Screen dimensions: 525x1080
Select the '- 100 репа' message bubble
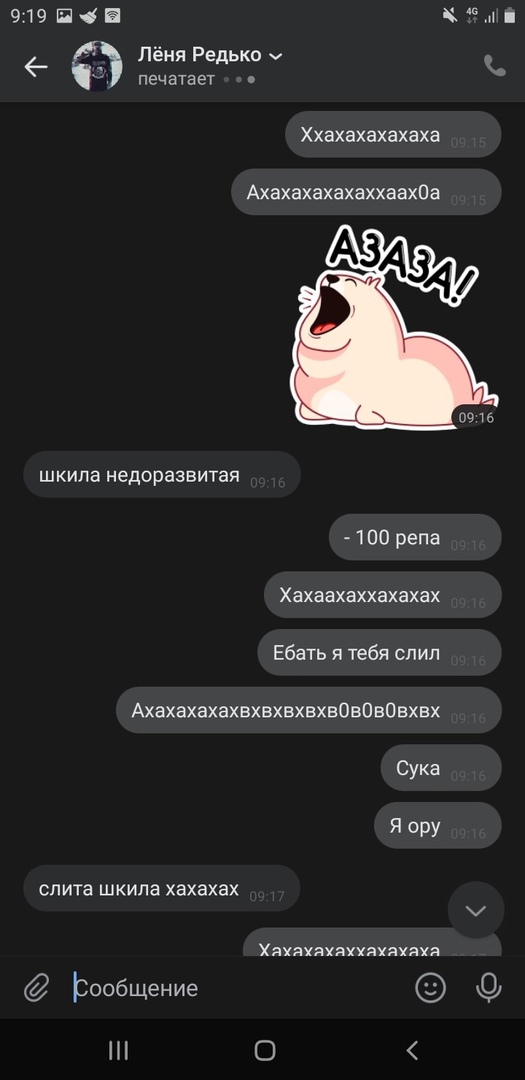pyautogui.click(x=415, y=537)
